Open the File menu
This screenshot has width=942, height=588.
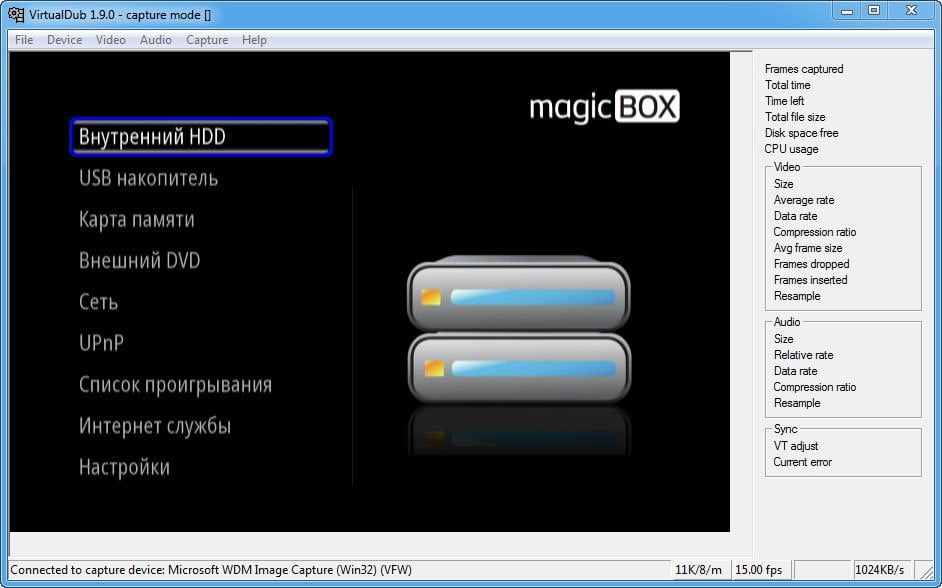[x=24, y=40]
